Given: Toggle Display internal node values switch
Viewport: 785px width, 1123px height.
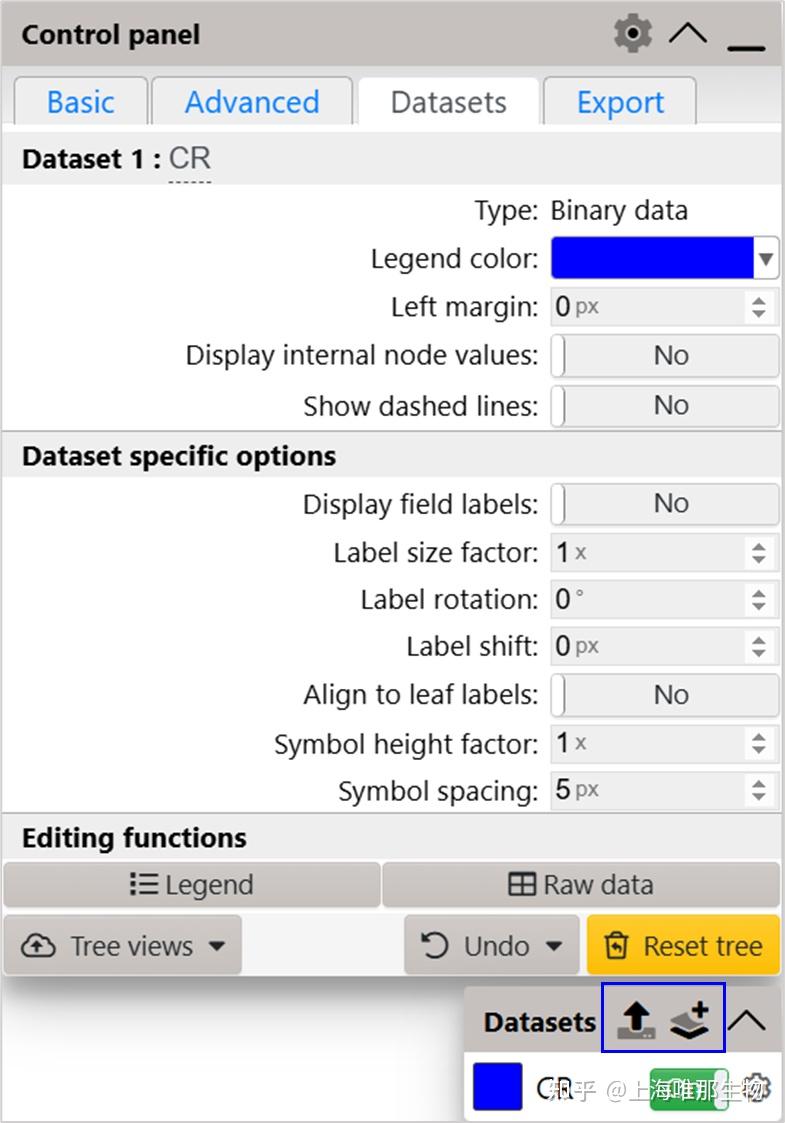Looking at the screenshot, I should click(x=664, y=356).
